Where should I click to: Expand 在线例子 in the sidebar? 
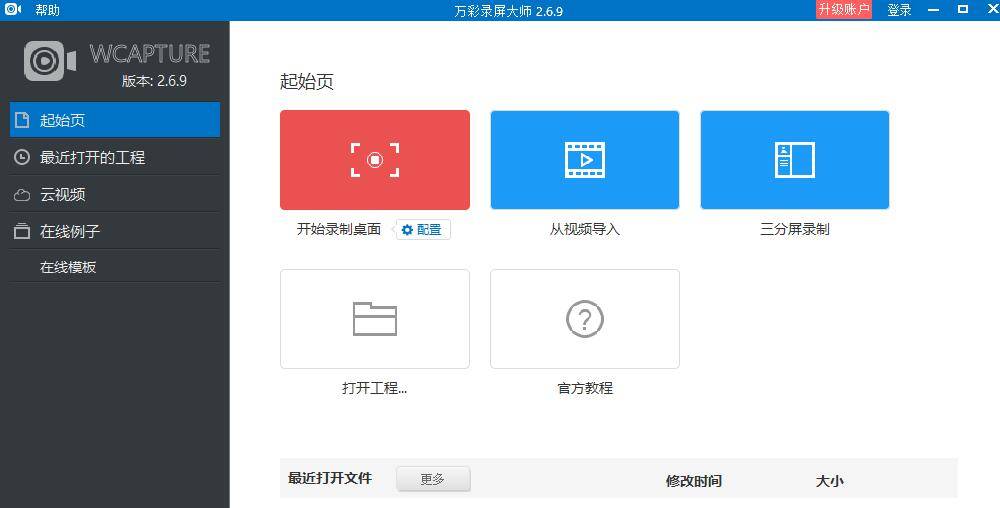[x=70, y=231]
